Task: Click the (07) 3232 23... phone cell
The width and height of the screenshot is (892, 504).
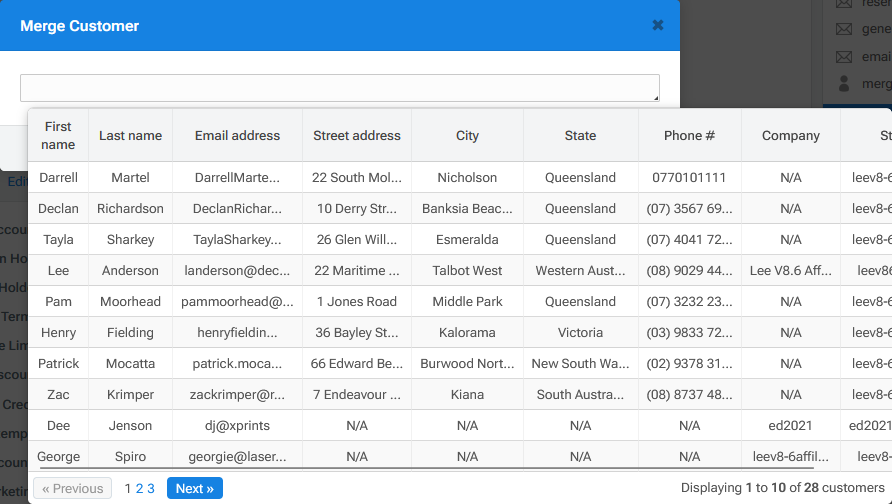Action: [x=689, y=301]
